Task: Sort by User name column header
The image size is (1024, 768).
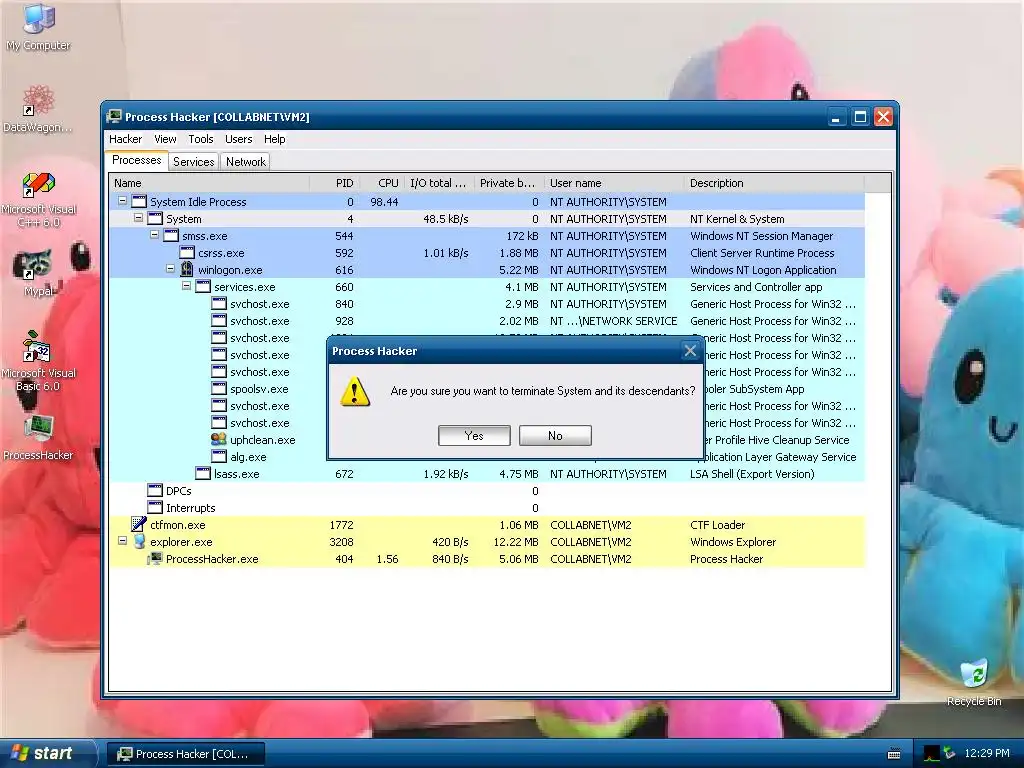Action: pos(615,184)
